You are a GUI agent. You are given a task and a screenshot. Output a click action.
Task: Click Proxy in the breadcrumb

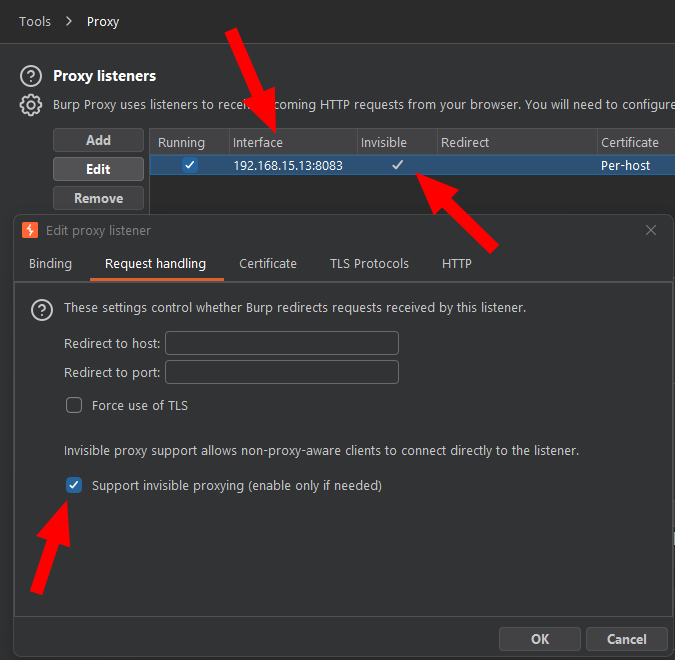[103, 22]
